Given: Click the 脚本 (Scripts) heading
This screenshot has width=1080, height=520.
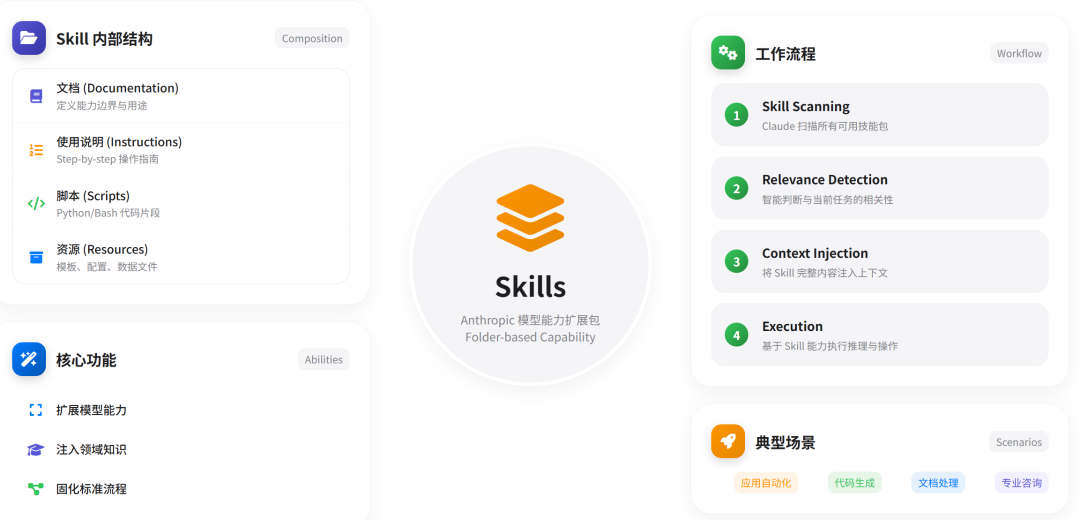Looking at the screenshot, I should point(93,196).
